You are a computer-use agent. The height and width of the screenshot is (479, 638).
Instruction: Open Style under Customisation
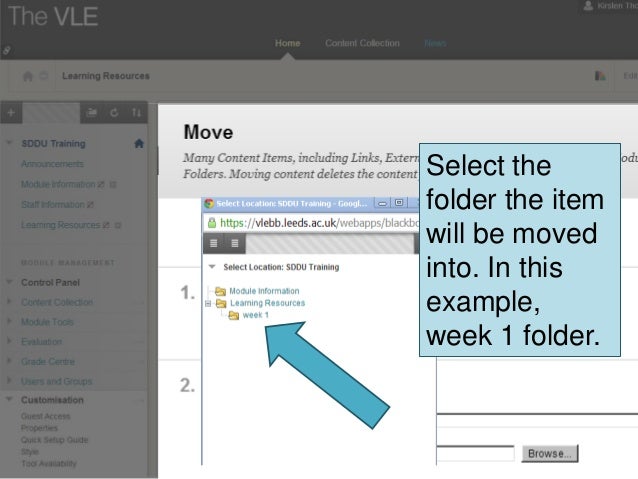click(x=30, y=452)
